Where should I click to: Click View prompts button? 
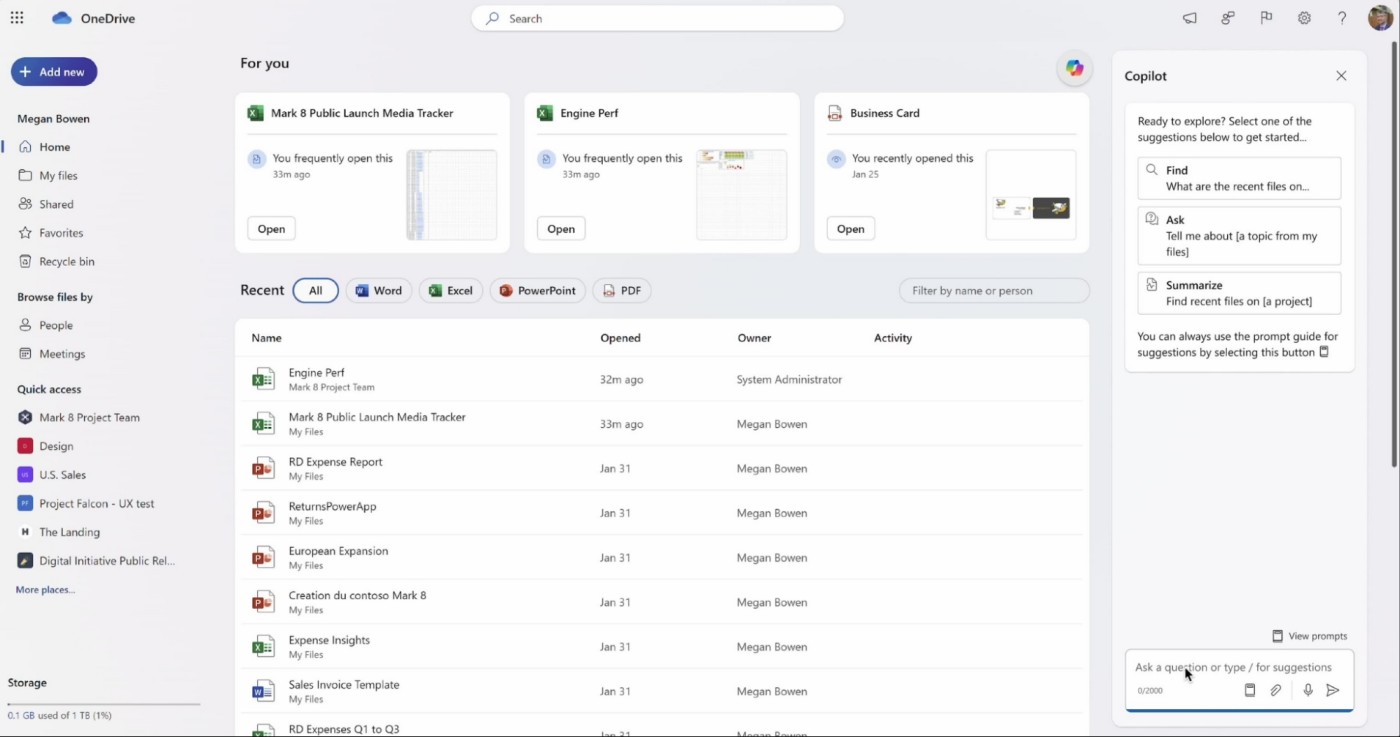1309,636
